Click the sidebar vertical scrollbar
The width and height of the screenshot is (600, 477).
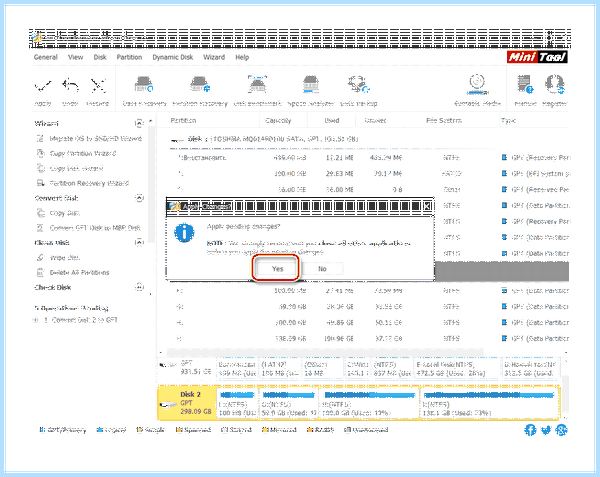pyautogui.click(x=151, y=184)
